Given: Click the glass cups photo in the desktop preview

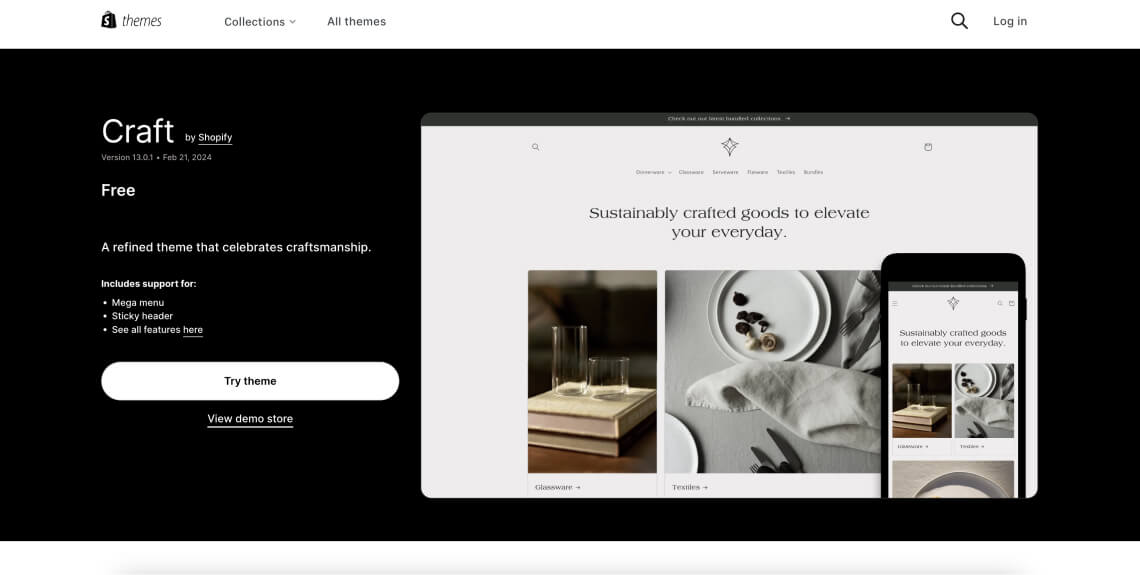Looking at the screenshot, I should click(x=592, y=371).
